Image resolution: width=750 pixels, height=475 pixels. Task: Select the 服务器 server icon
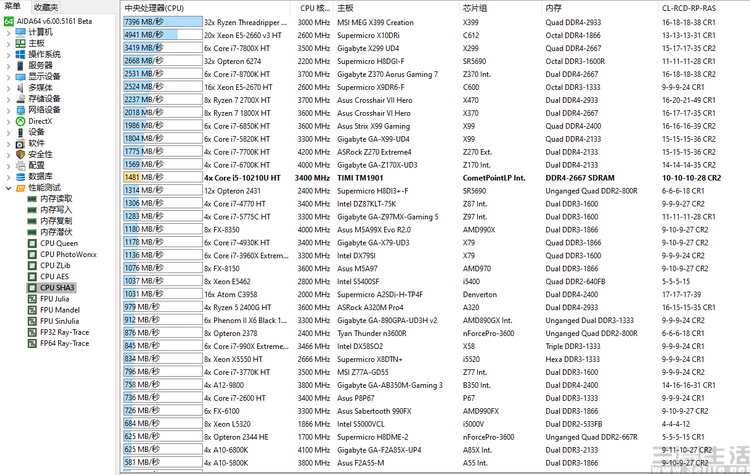[x=21, y=65]
